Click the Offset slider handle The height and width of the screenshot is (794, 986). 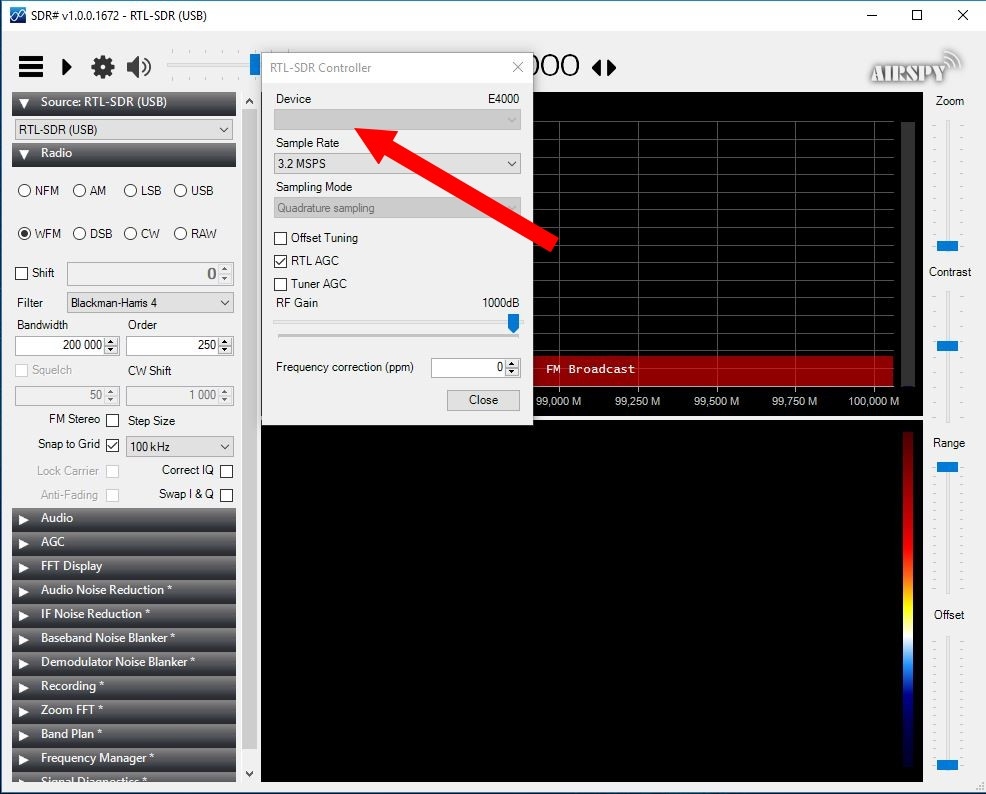click(x=947, y=764)
